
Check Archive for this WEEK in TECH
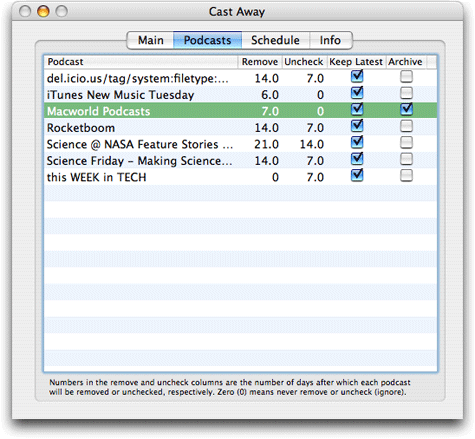[406, 175]
